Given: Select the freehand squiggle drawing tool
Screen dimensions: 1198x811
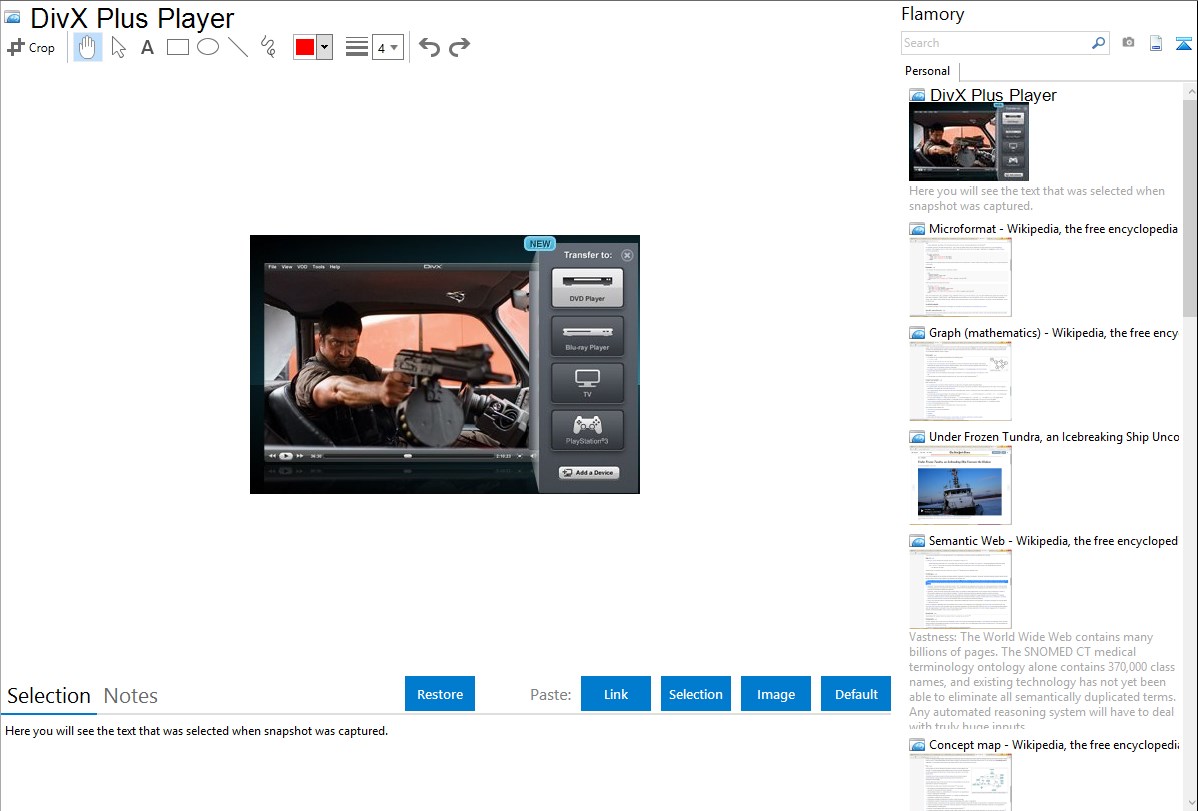Looking at the screenshot, I should (x=268, y=47).
